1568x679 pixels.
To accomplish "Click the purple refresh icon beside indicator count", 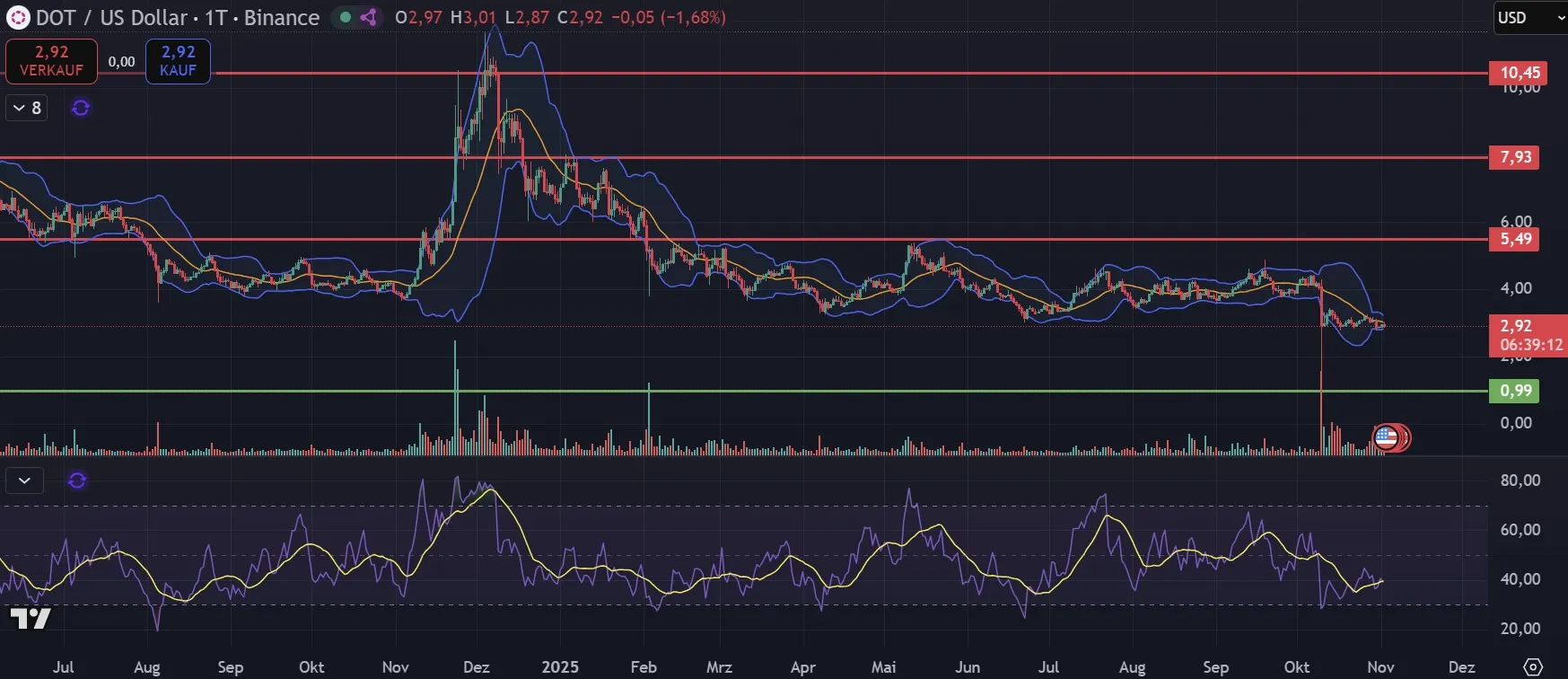I will click(81, 108).
